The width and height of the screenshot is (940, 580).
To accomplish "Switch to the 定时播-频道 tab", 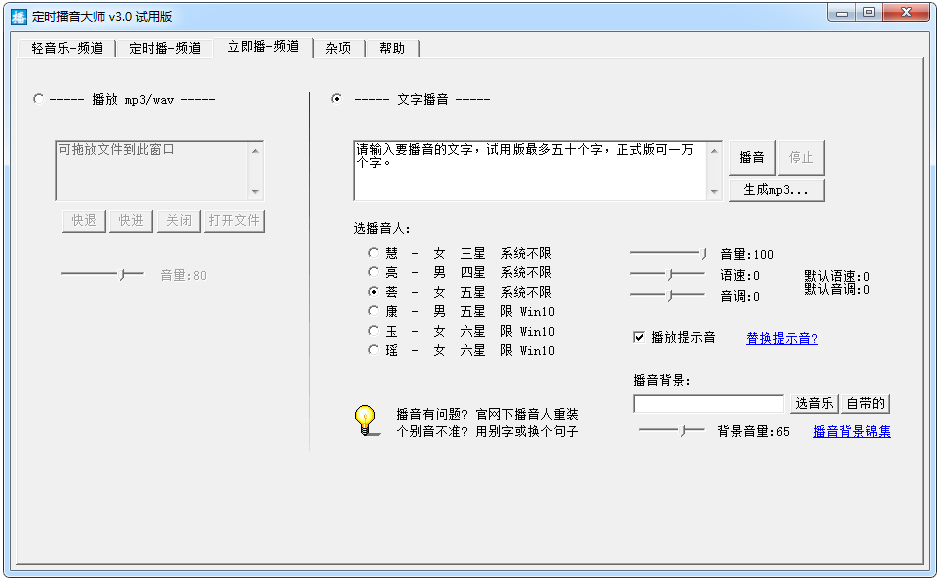I will click(165, 48).
